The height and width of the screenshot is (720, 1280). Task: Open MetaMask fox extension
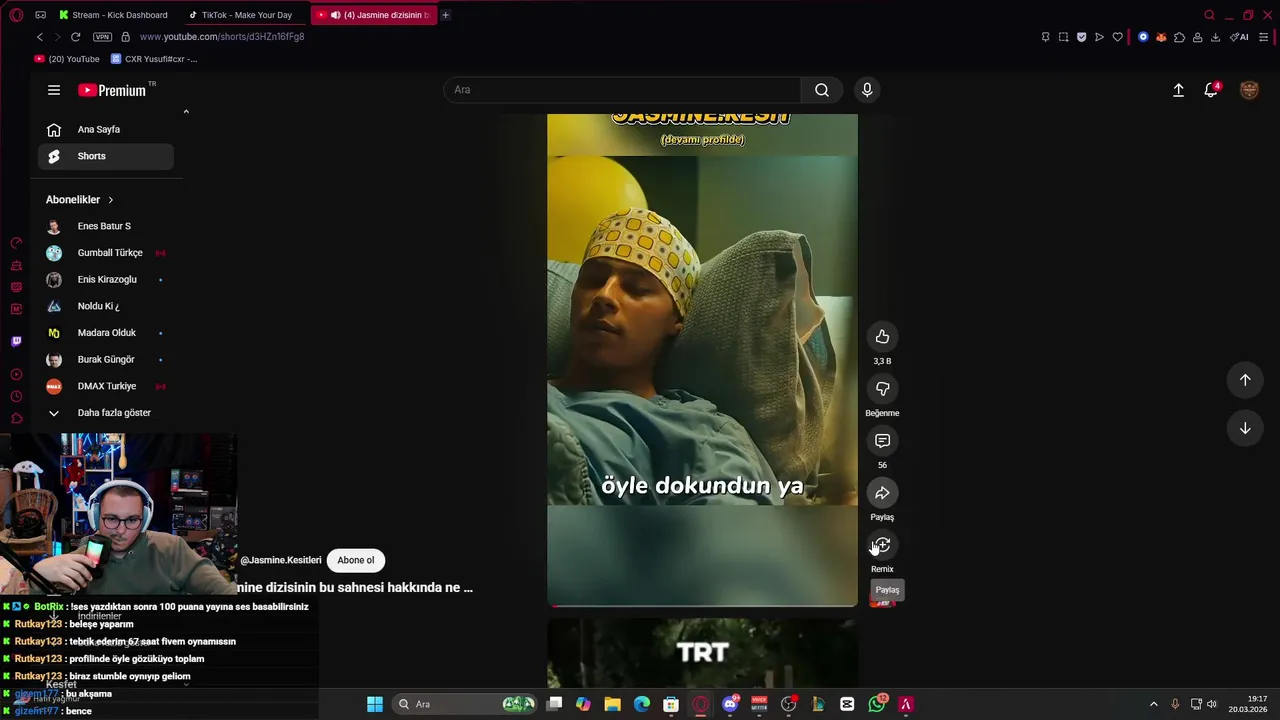click(x=1161, y=37)
